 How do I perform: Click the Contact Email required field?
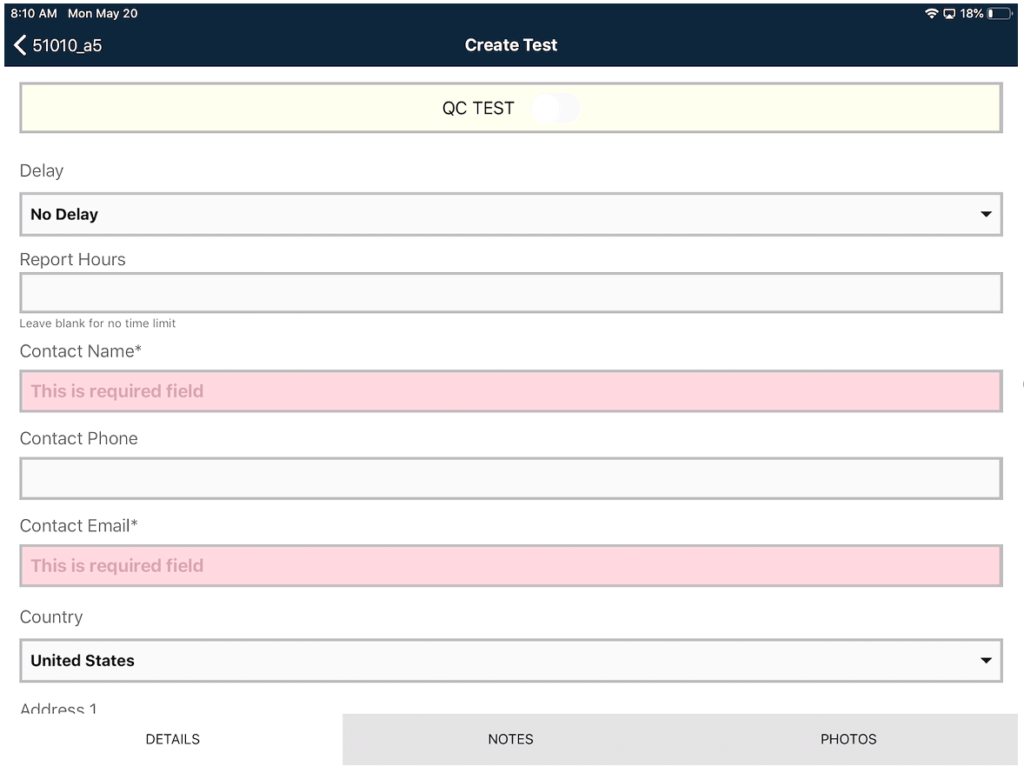coord(511,565)
